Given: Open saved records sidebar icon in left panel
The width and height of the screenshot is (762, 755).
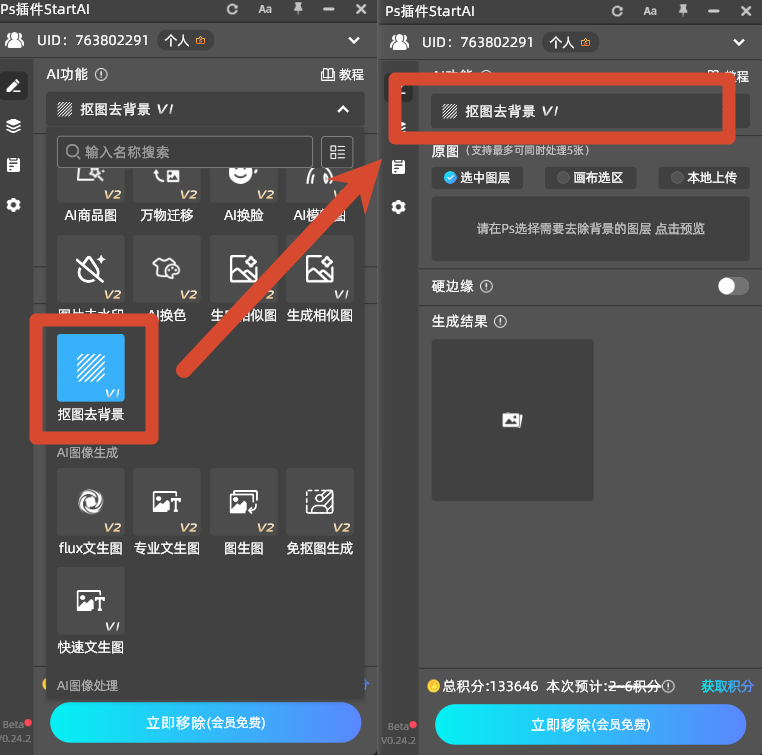Looking at the screenshot, I should [14, 165].
